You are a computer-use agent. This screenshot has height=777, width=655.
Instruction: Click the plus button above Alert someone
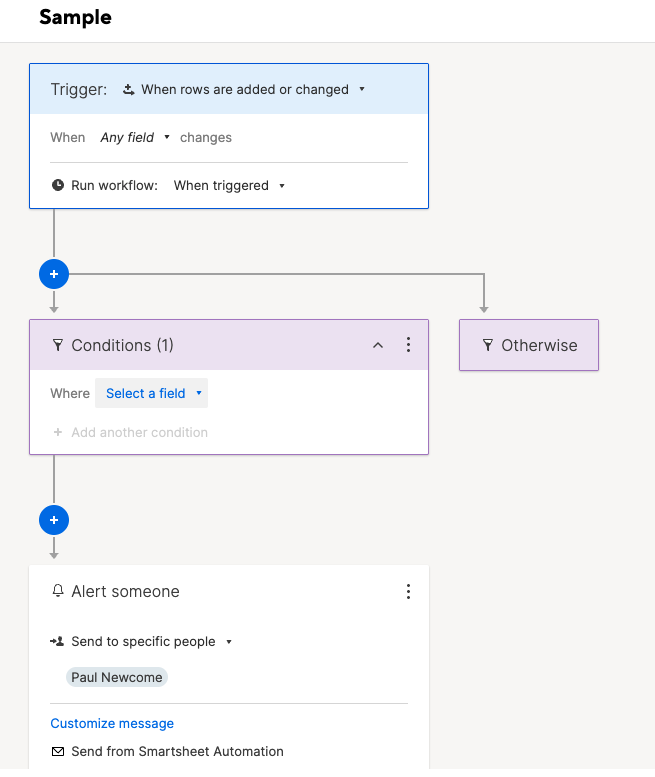click(54, 520)
